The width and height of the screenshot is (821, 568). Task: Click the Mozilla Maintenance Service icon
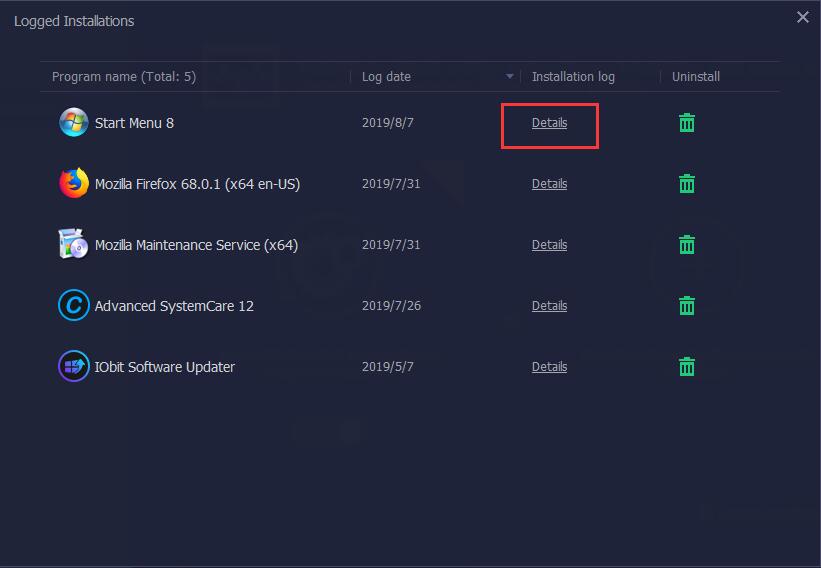[74, 245]
